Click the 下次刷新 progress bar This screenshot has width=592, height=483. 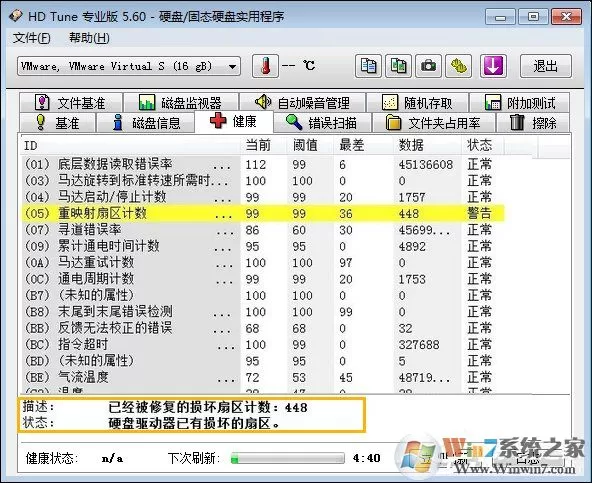point(288,458)
